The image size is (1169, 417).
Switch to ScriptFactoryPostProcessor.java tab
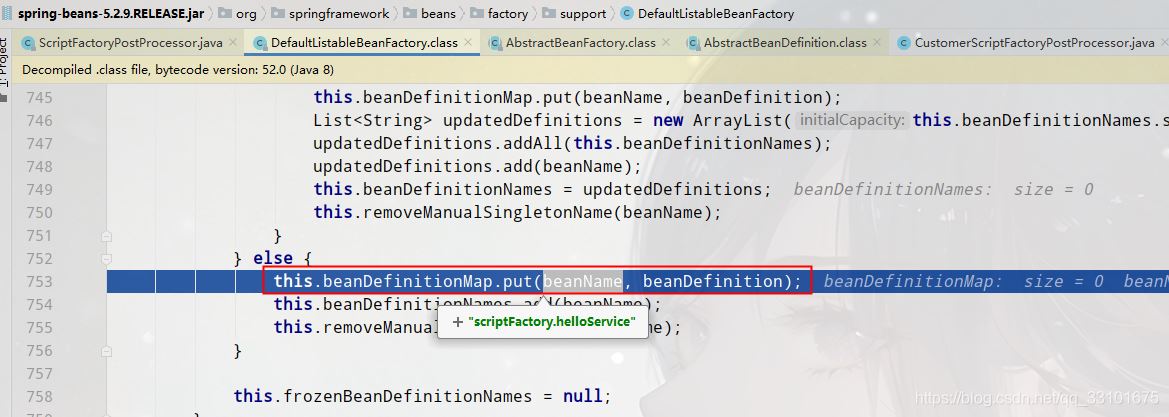tap(130, 43)
